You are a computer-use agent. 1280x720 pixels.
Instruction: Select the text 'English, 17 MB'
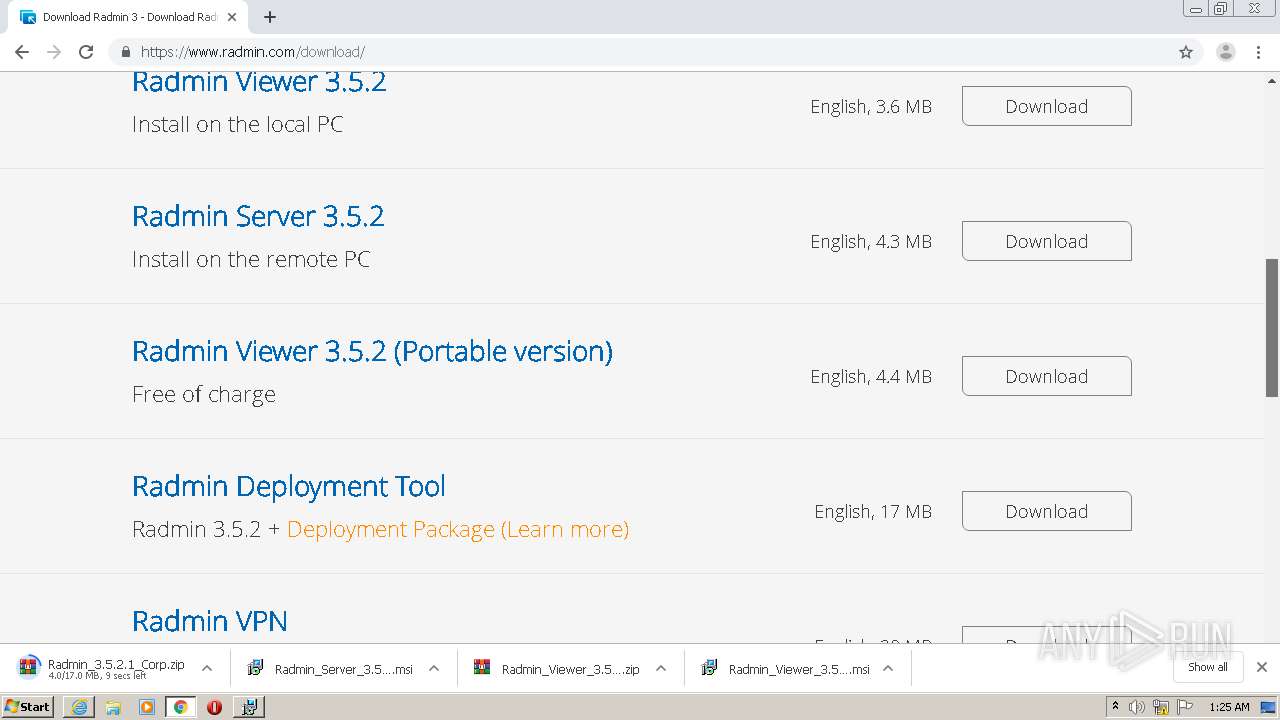(873, 512)
